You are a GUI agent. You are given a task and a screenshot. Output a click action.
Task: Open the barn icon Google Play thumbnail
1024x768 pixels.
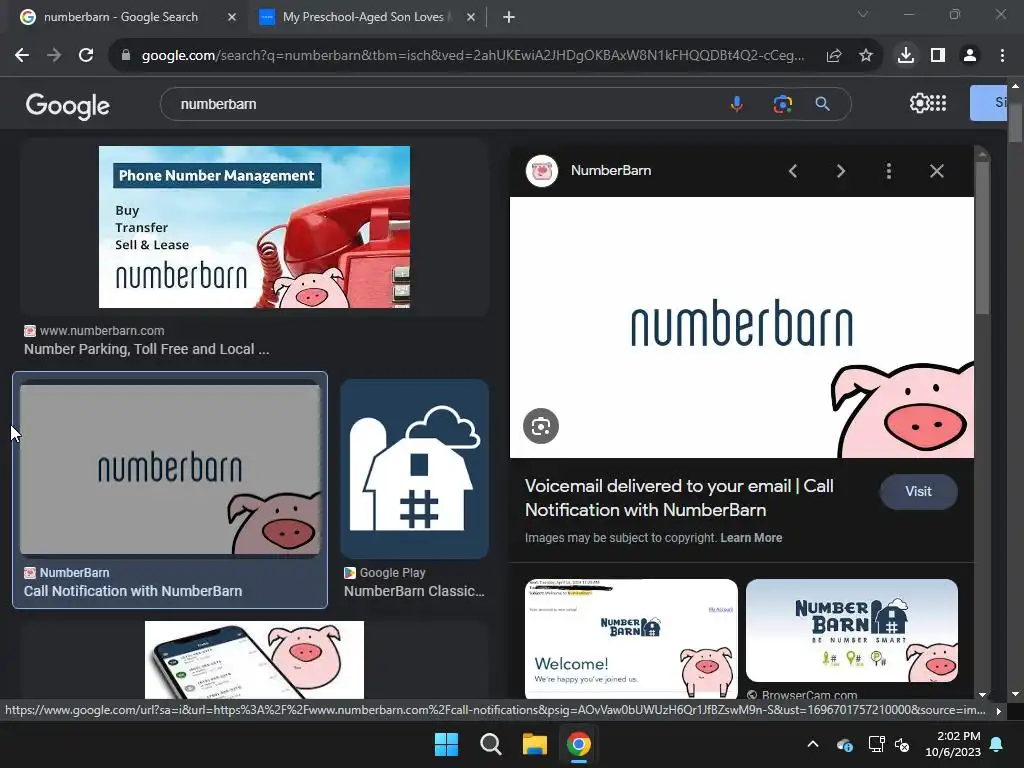[414, 469]
